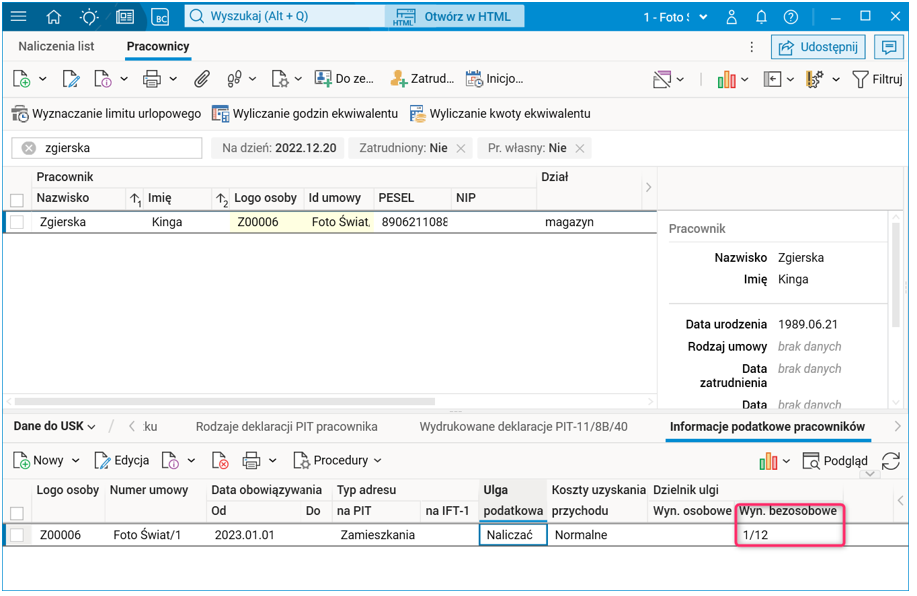Remove the 'Pr. własny: Nie' filter chip
The height and width of the screenshot is (596, 917).
click(x=580, y=149)
